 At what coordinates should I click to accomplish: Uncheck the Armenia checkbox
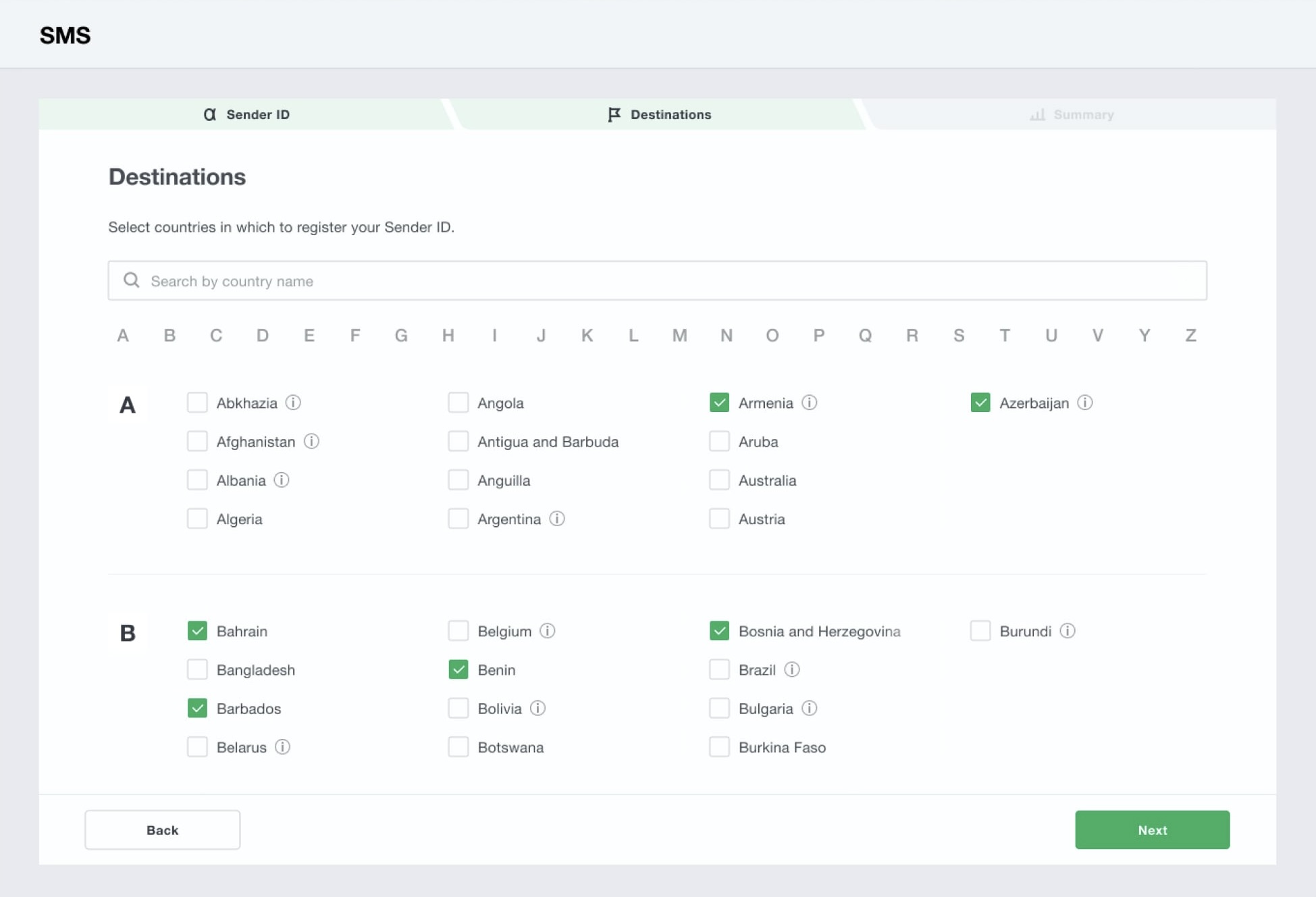coord(719,403)
